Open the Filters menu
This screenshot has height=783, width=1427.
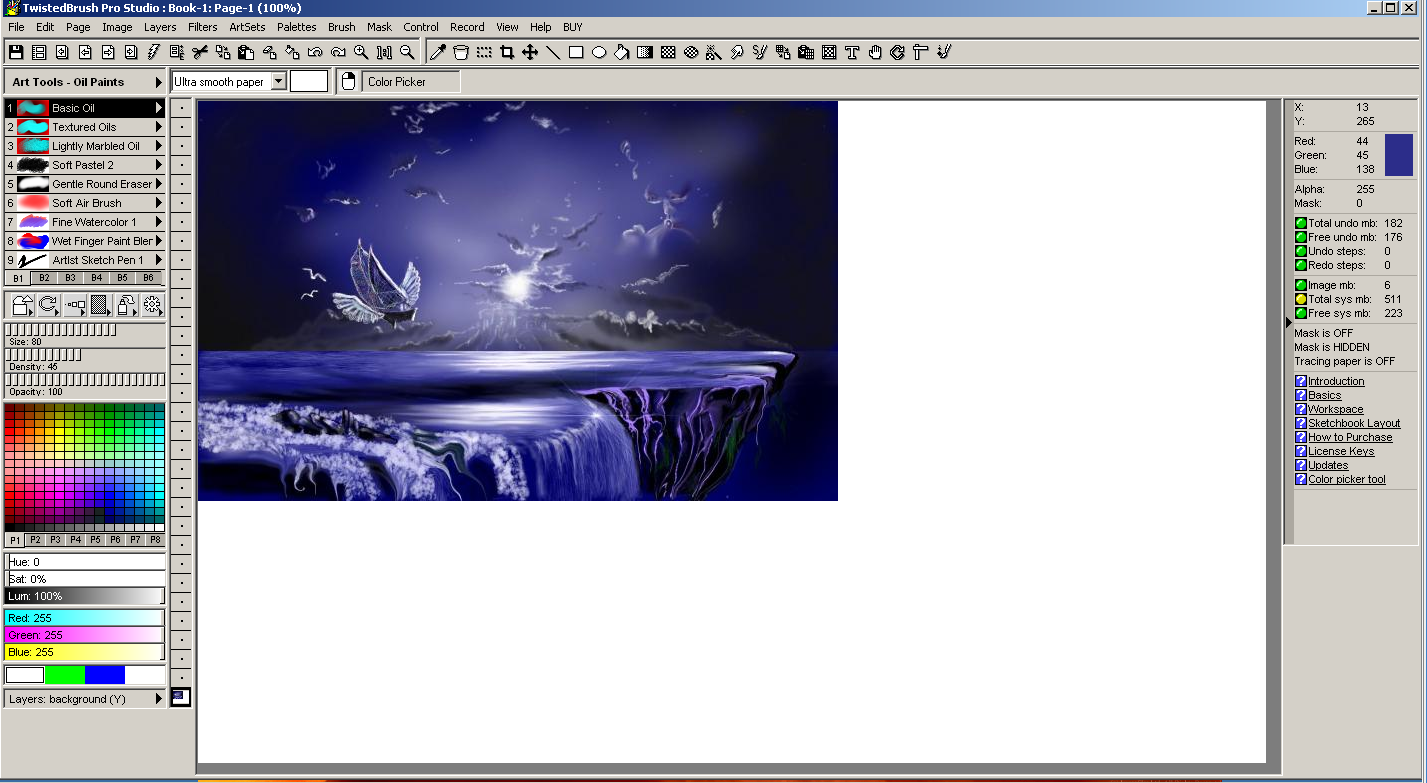pyautogui.click(x=202, y=27)
